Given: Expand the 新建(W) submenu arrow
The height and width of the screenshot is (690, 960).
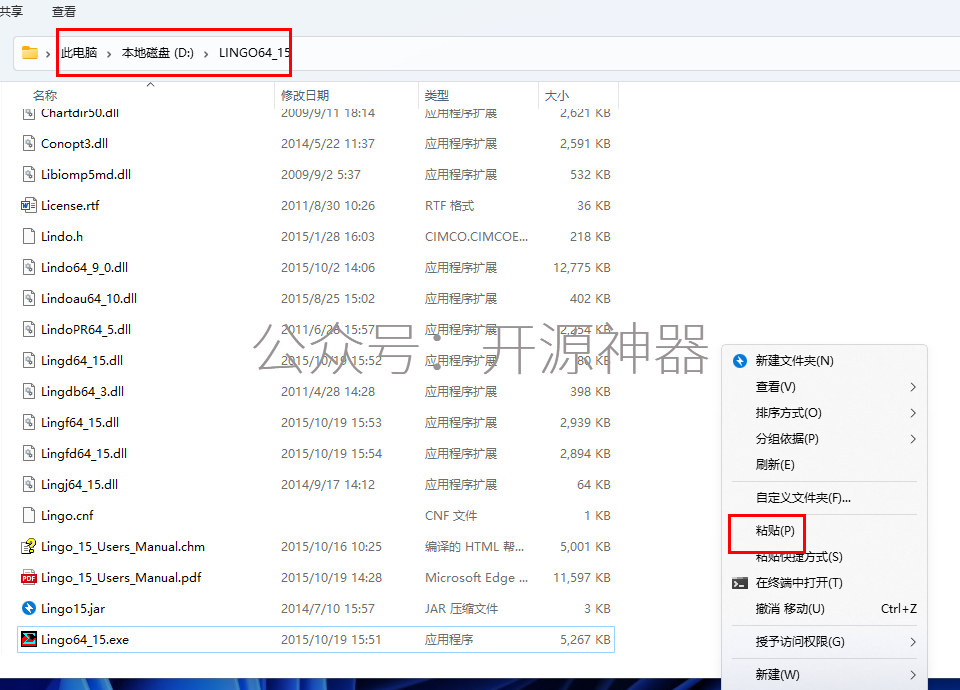Looking at the screenshot, I should tap(913, 675).
